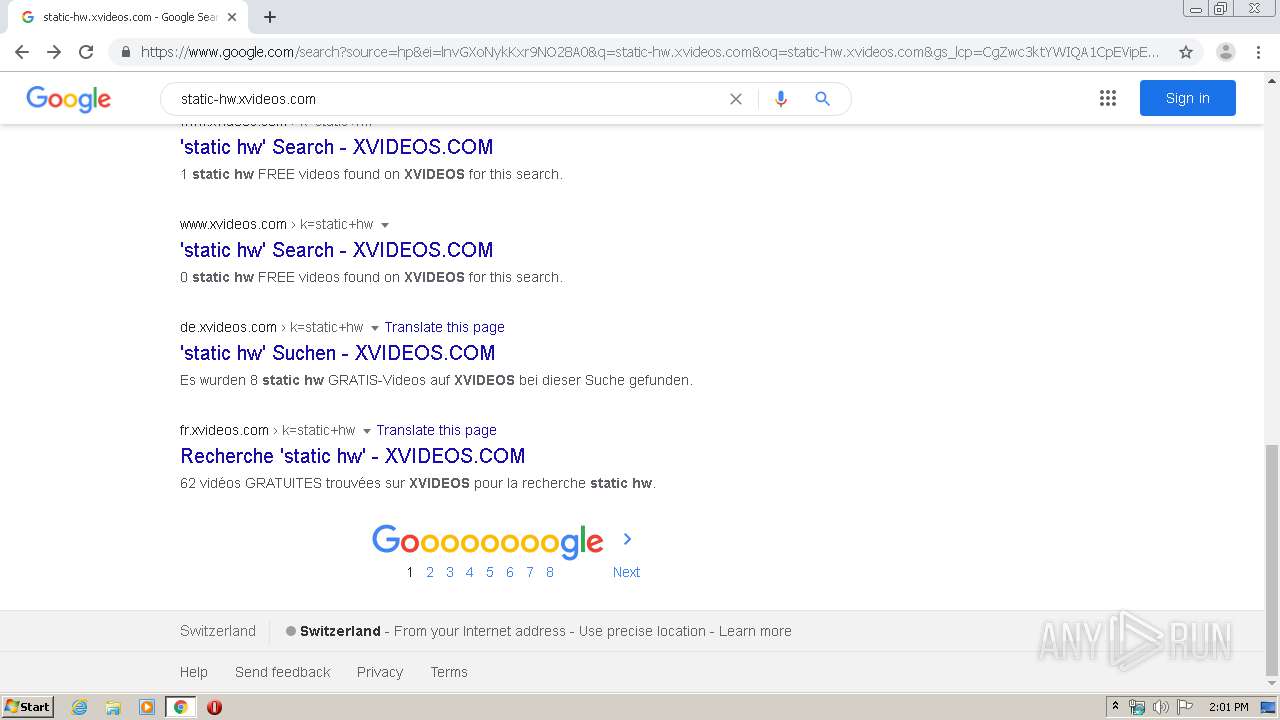Go to results page 3
Viewport: 1280px width, 720px height.
tap(450, 572)
